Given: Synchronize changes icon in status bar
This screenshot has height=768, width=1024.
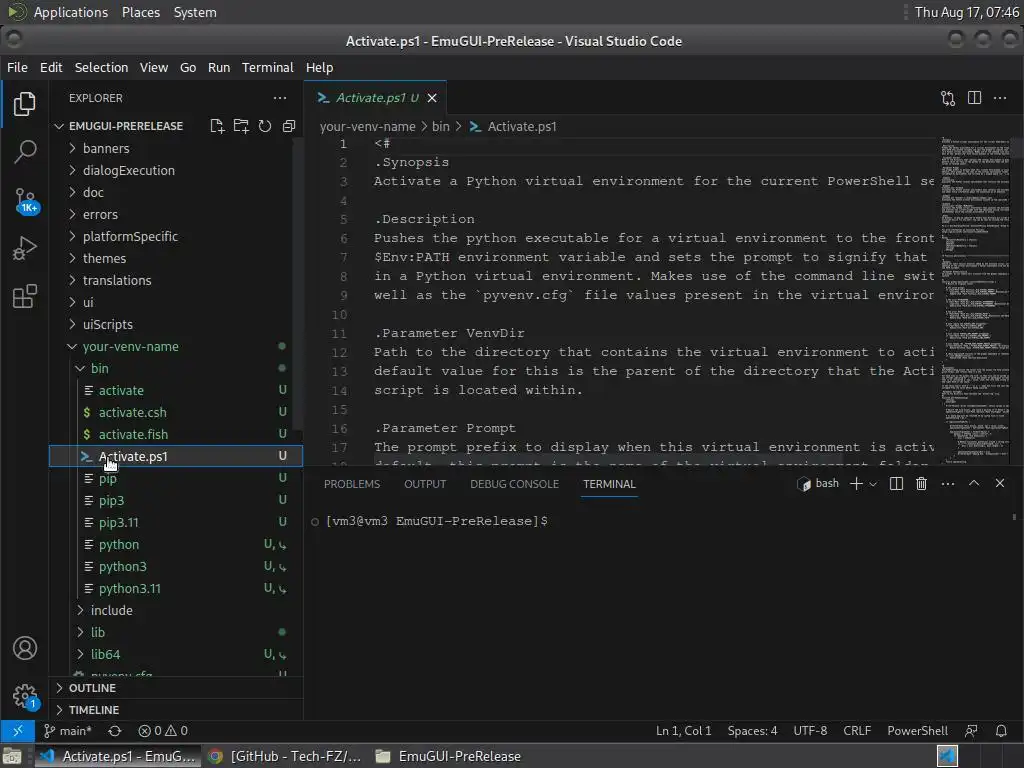Looking at the screenshot, I should (x=115, y=731).
